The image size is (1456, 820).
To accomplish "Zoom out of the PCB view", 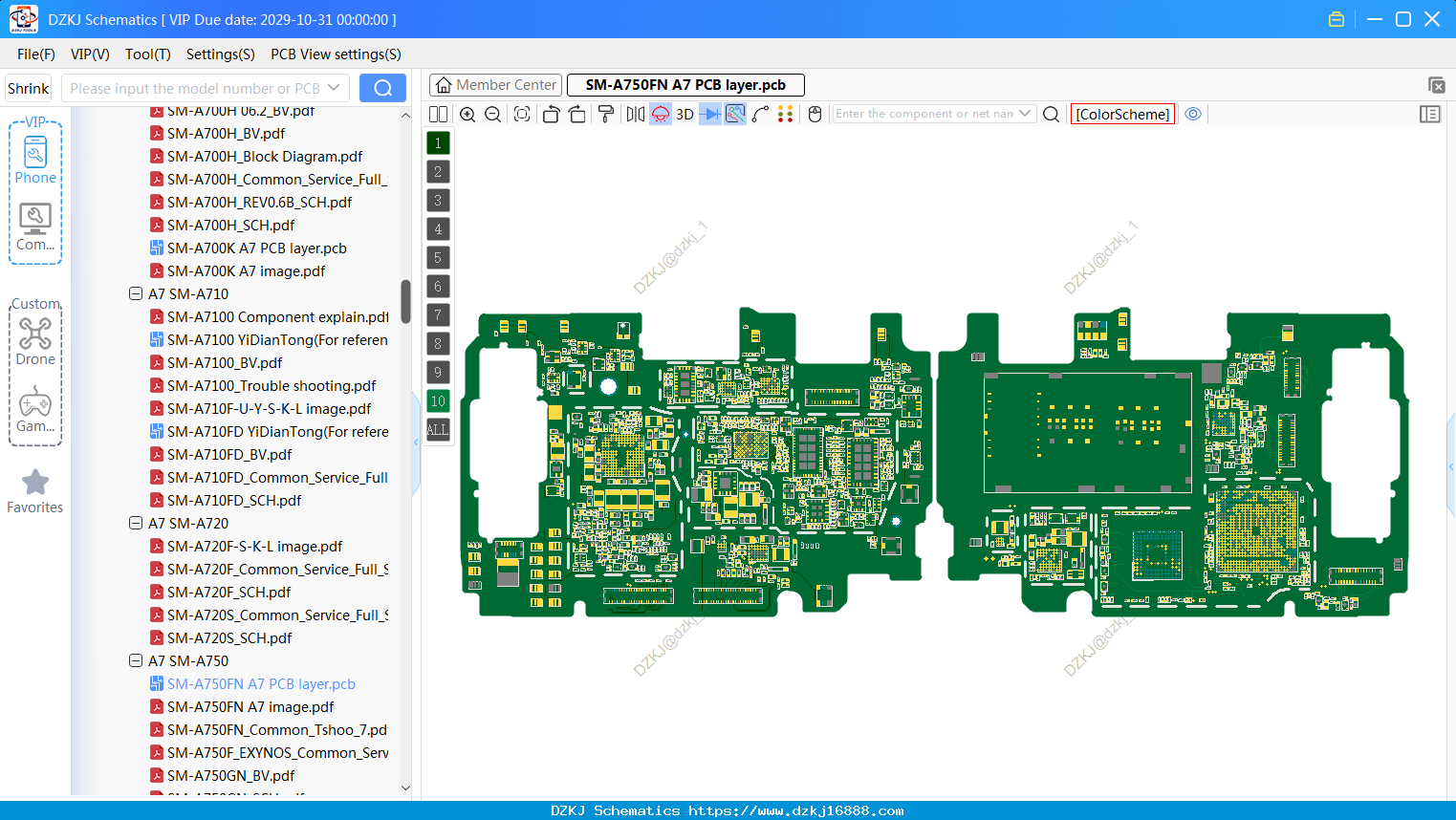I will click(492, 114).
